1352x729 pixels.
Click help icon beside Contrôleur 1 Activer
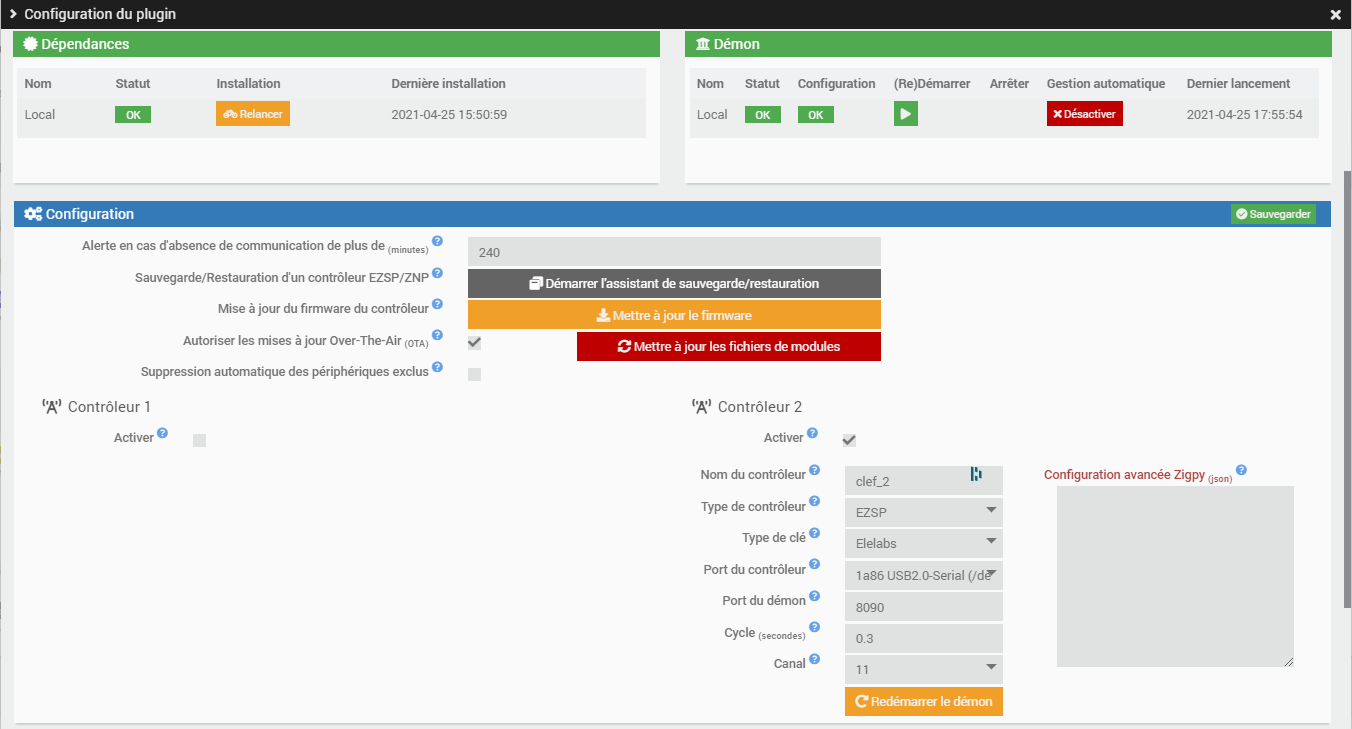[162, 433]
